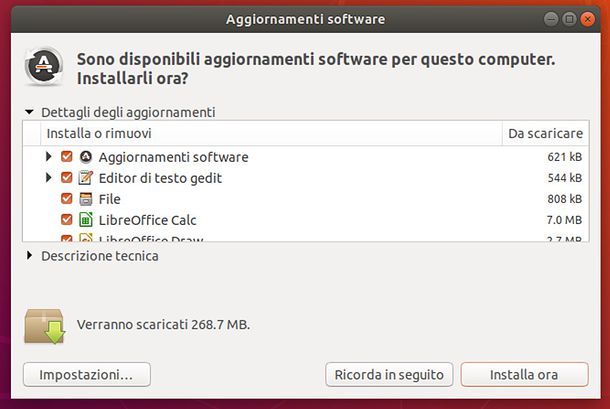Click the Aggiornamenti software app icon in list
This screenshot has width=610, height=409.
pyautogui.click(x=86, y=157)
